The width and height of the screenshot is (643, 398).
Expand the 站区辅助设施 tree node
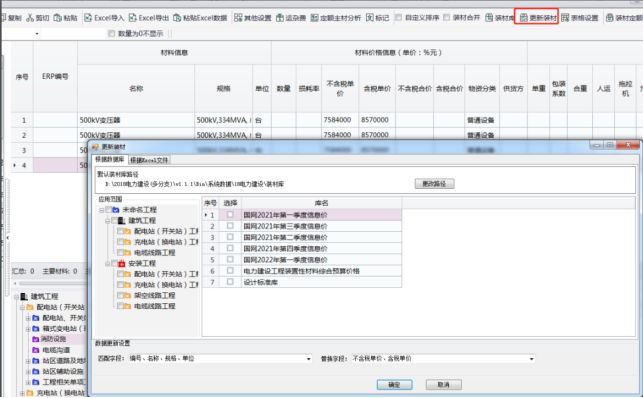point(28,372)
